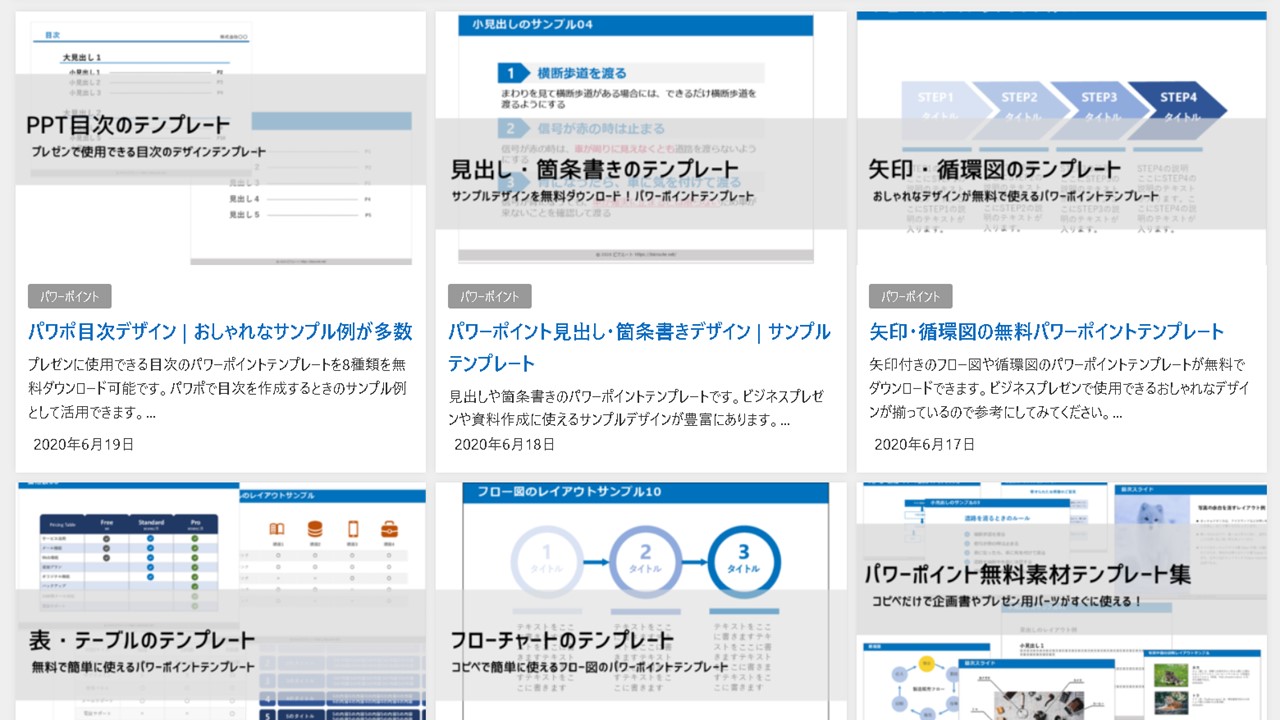Viewport: 1280px width, 720px height.
Task: Open the 矢印・循環図の無料パワーポイントテンプレート title link
Action: [x=1047, y=331]
